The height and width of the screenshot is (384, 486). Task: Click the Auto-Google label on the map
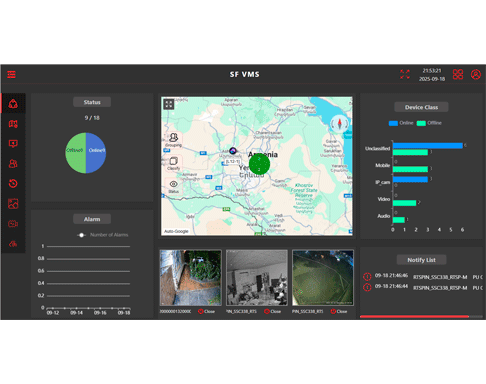point(176,231)
